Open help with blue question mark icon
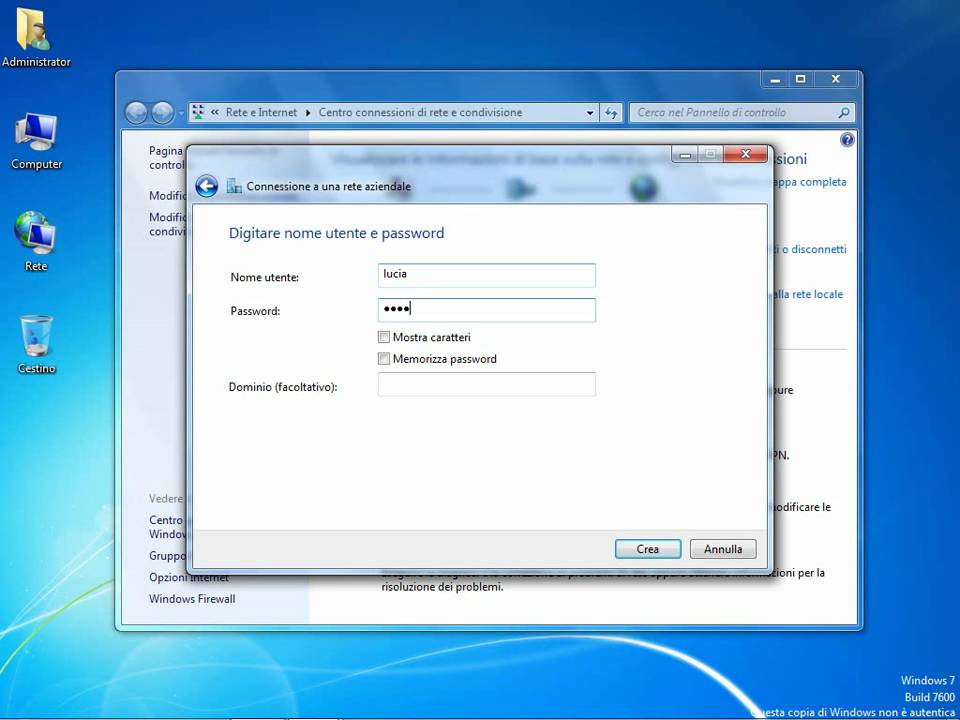The width and height of the screenshot is (960, 720). pos(847,140)
